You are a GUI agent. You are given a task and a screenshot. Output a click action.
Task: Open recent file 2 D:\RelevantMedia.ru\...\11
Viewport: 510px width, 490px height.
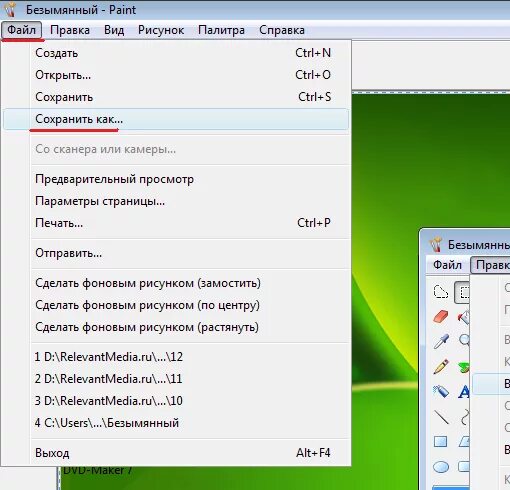176,379
